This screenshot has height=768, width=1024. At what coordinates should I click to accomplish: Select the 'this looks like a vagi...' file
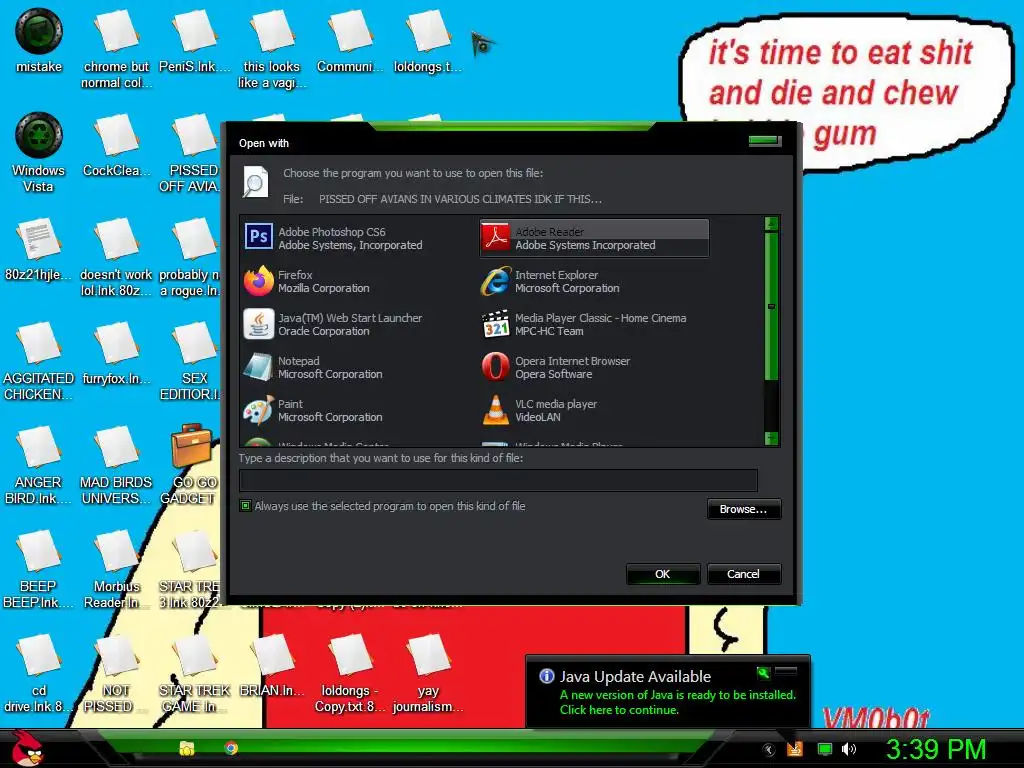click(272, 49)
